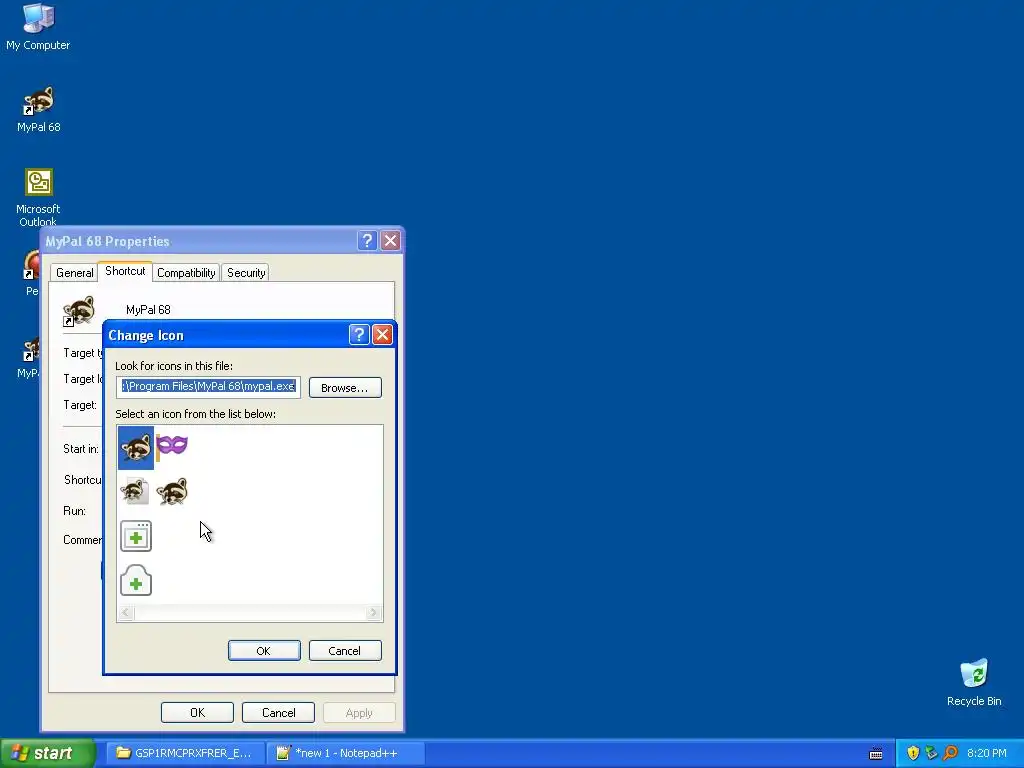Image resolution: width=1024 pixels, height=768 pixels.
Task: Click OK in Change Icon dialog
Action: pyautogui.click(x=264, y=650)
